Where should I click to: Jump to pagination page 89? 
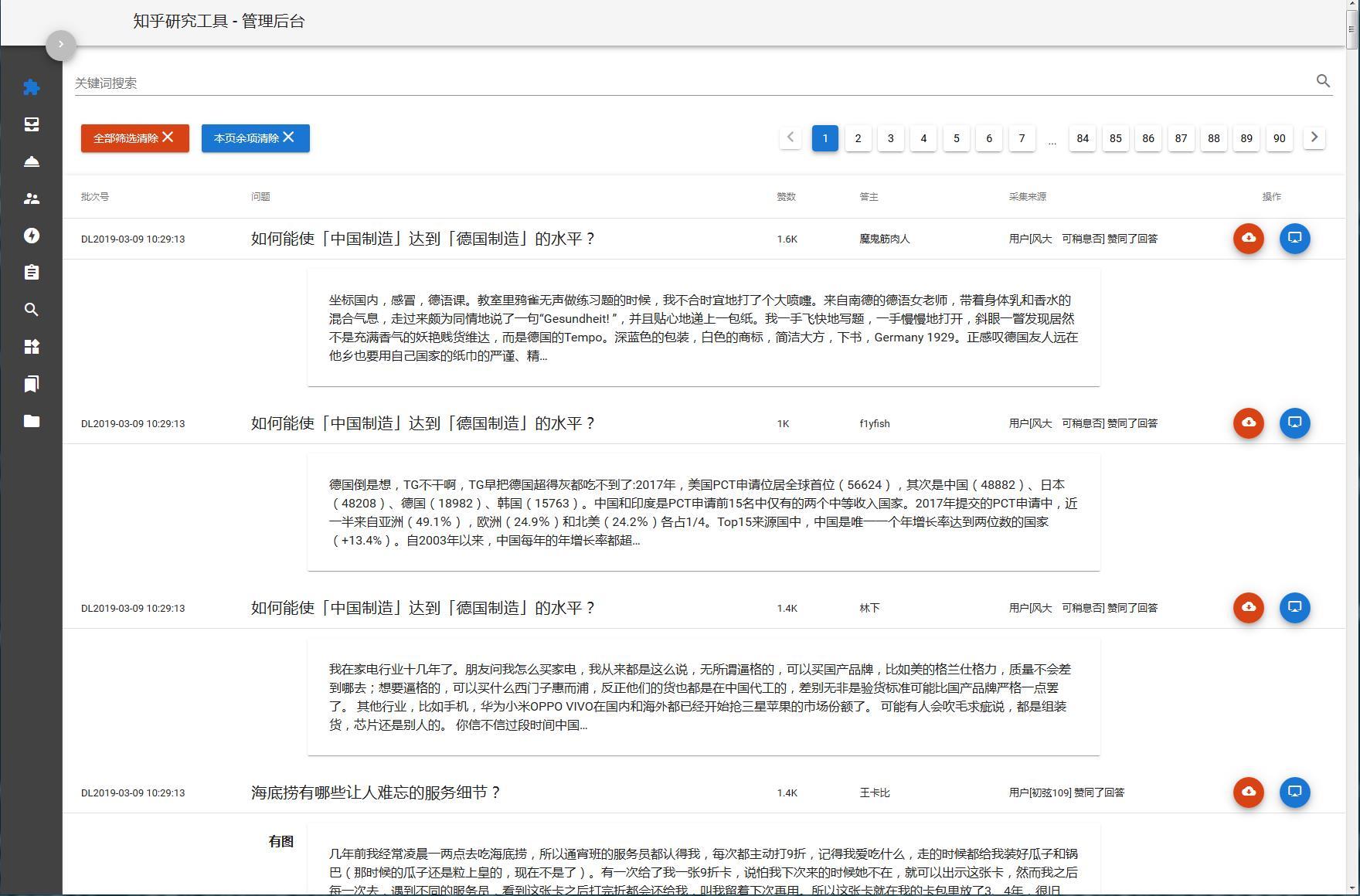pos(1246,138)
